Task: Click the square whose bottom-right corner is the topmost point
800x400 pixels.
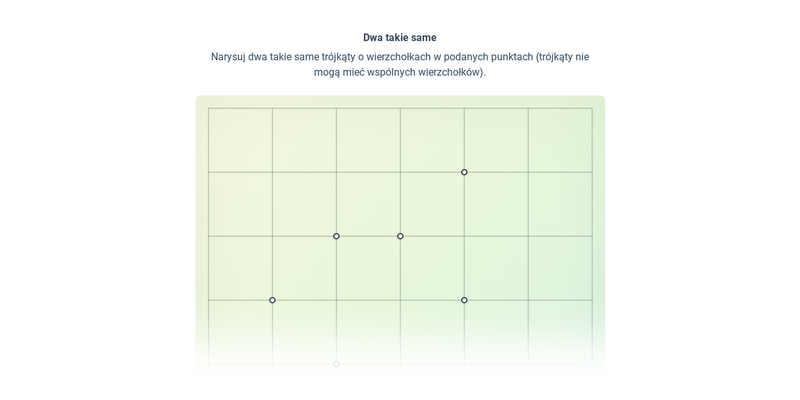Action: coord(432,140)
